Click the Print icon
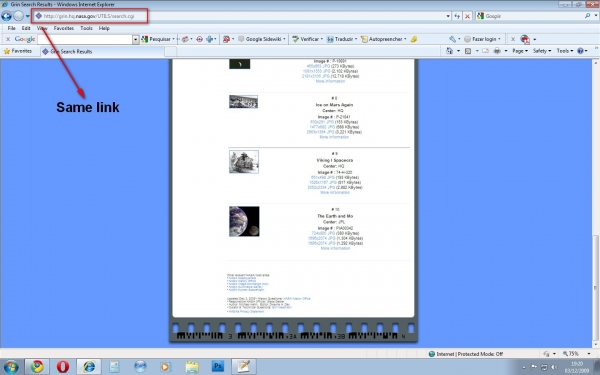 [497, 51]
